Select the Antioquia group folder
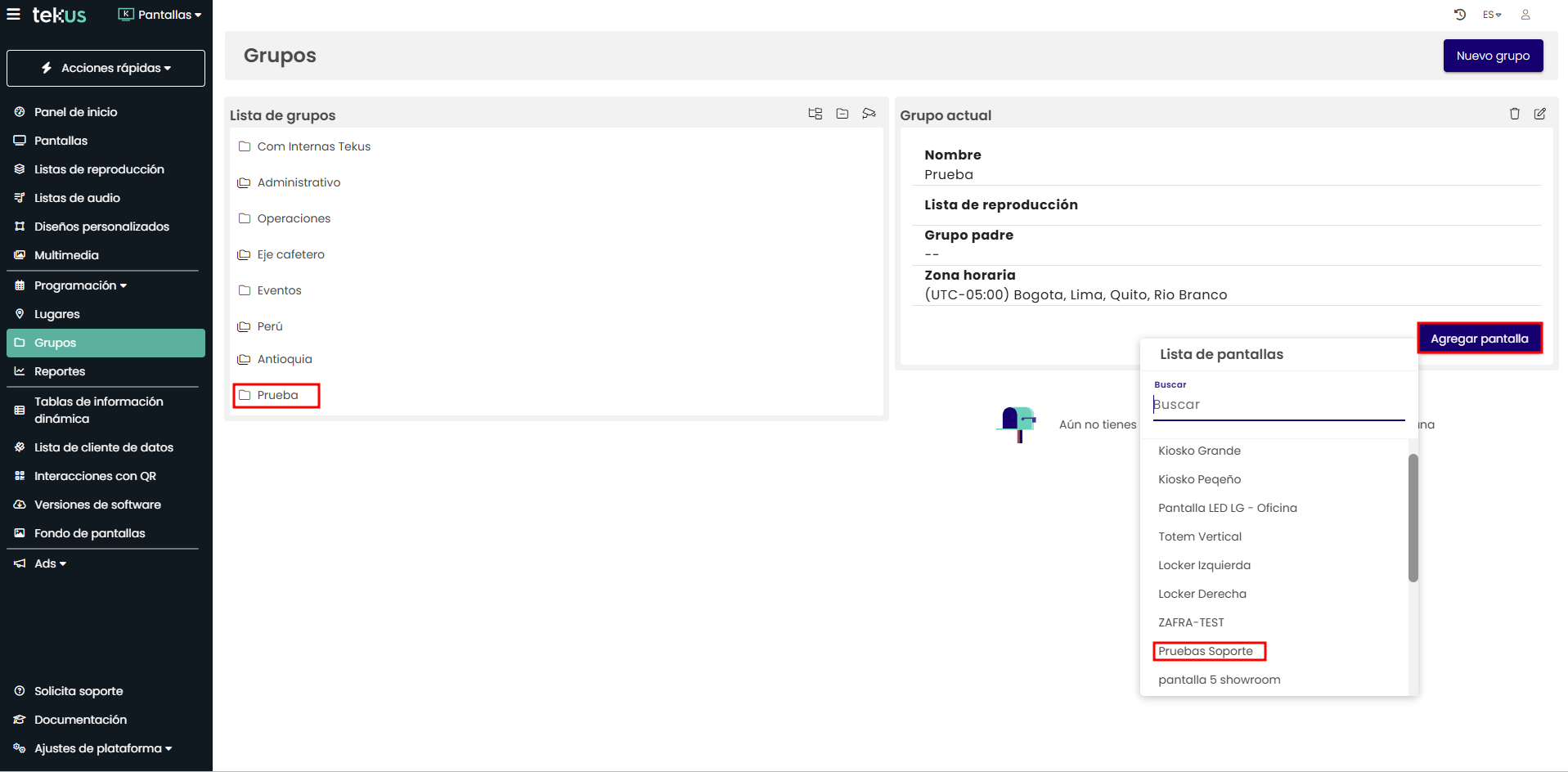This screenshot has width=1568, height=772. click(284, 359)
